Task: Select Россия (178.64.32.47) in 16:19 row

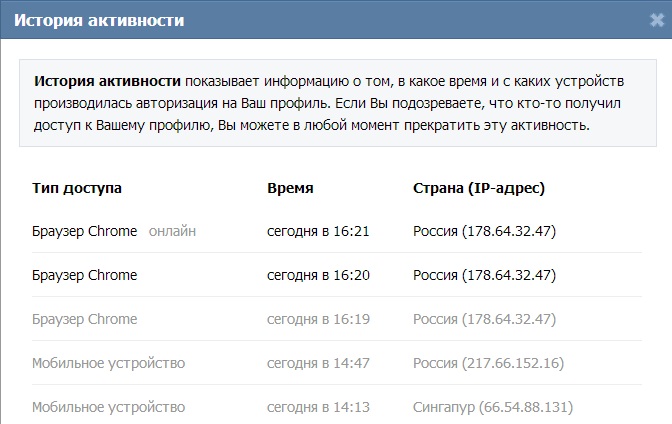Action: [484, 319]
